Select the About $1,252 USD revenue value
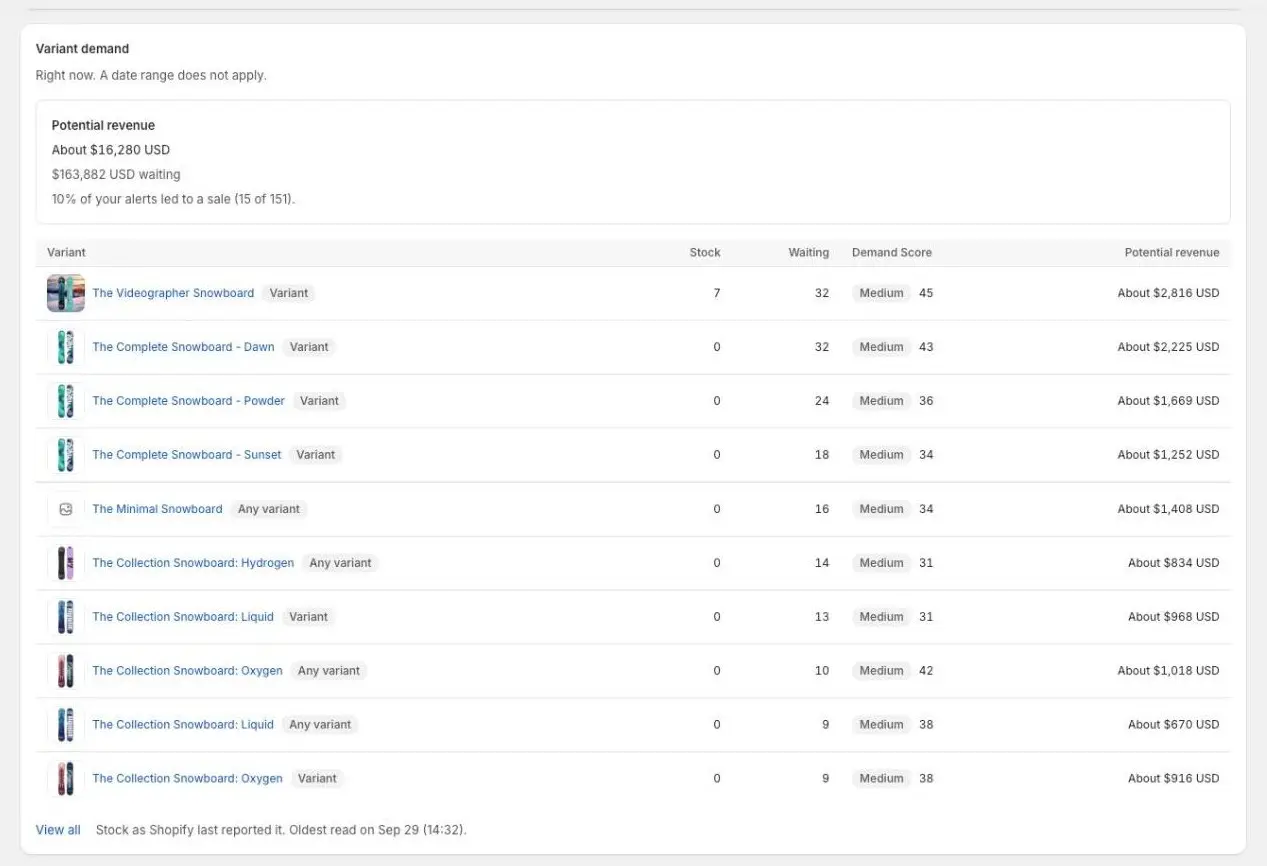This screenshot has height=866, width=1267. [x=1168, y=455]
